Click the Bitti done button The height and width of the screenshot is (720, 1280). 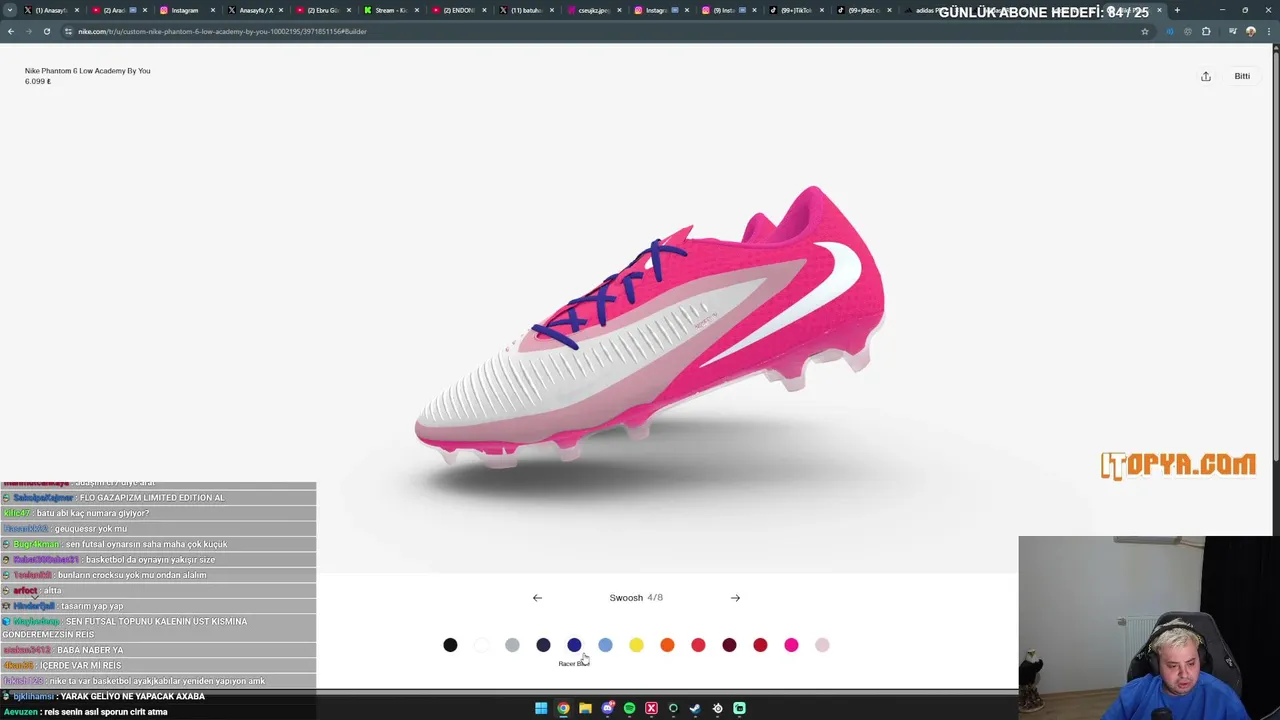point(1242,76)
